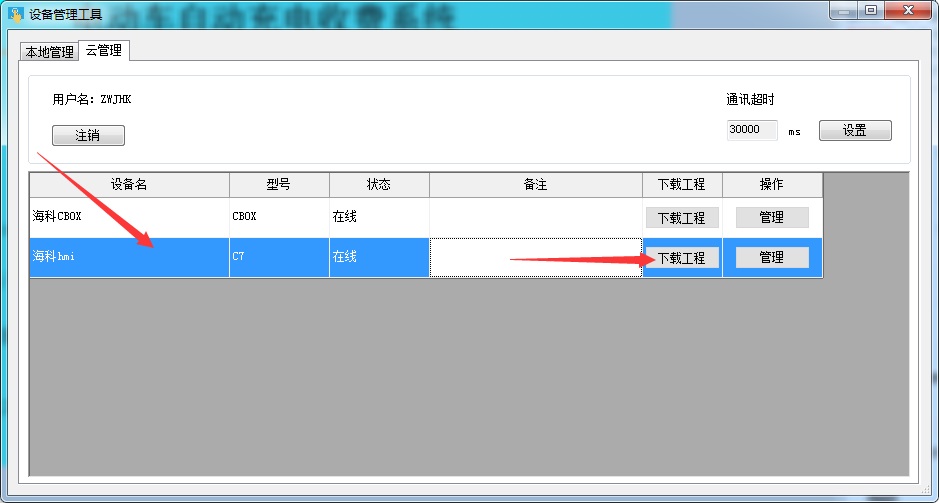Select the 海科hmi device name cell
The height and width of the screenshot is (503, 939).
click(x=129, y=257)
